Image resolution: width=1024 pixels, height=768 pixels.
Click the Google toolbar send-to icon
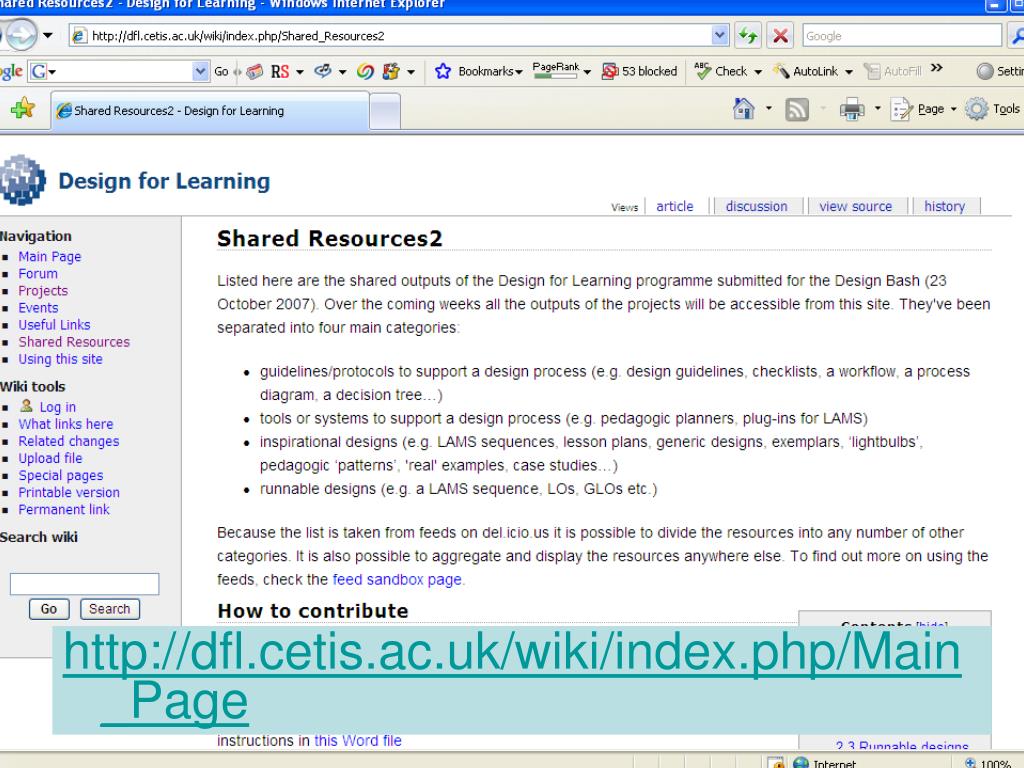(x=323, y=71)
